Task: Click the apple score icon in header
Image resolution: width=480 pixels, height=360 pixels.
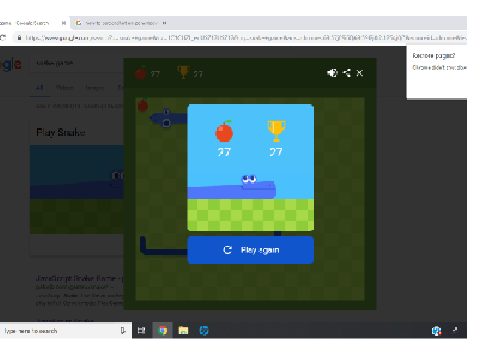Action: [x=141, y=72]
